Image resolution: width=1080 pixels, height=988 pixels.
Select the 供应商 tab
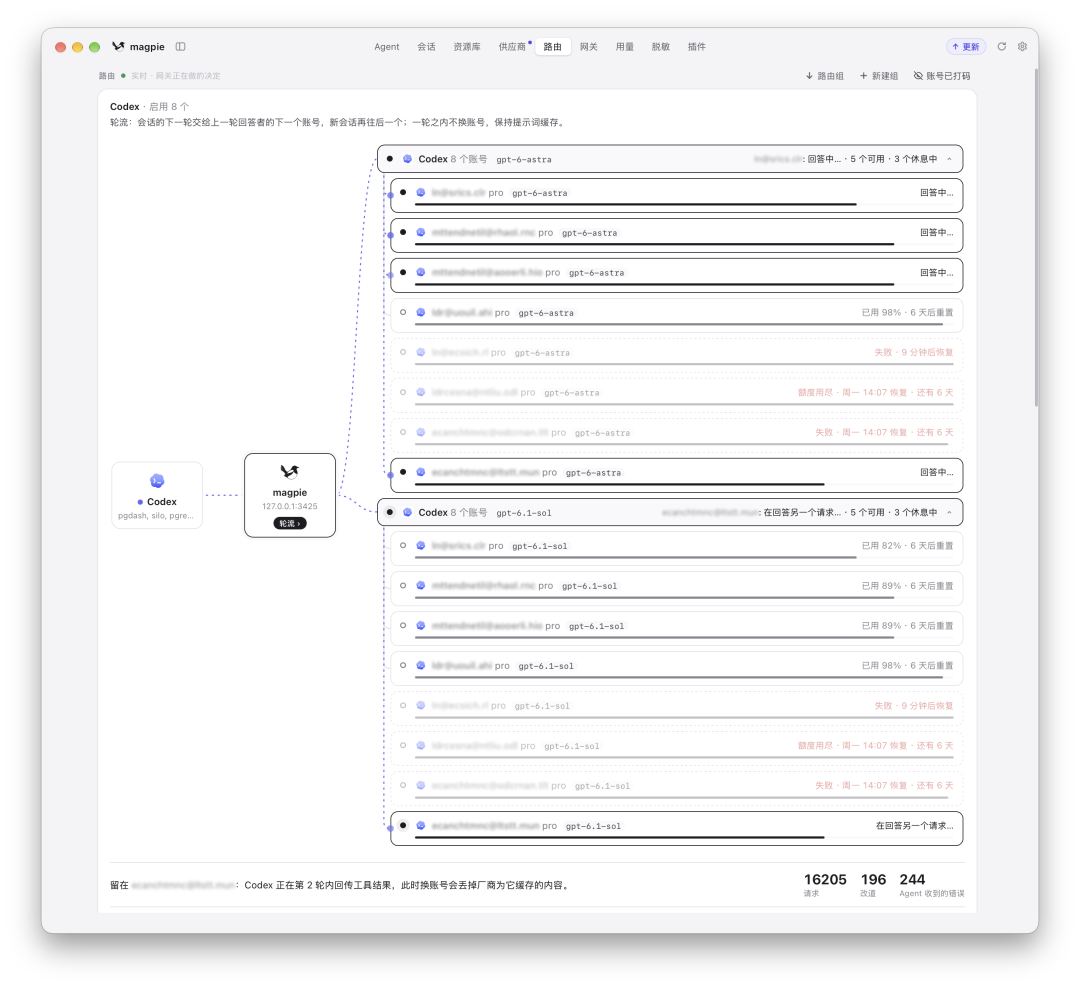click(512, 47)
